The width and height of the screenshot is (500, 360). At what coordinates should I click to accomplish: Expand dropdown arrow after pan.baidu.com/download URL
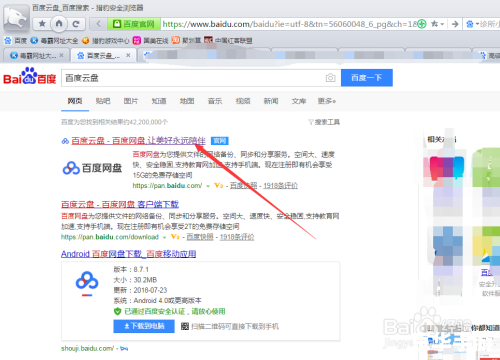(164, 237)
